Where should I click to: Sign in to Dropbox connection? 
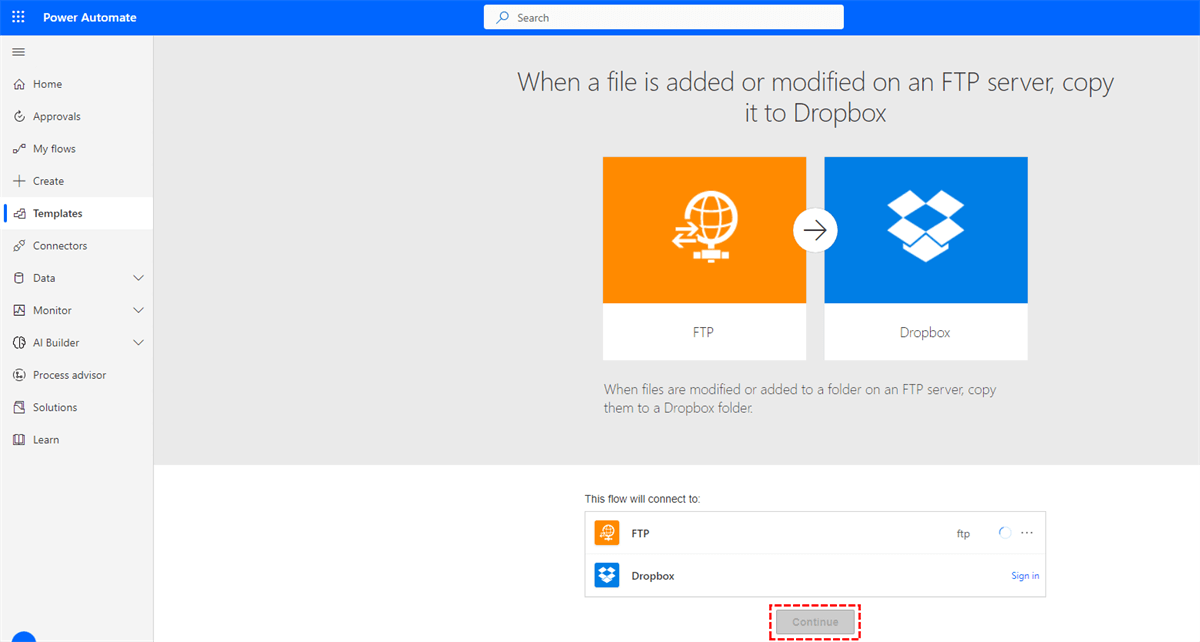point(1025,576)
